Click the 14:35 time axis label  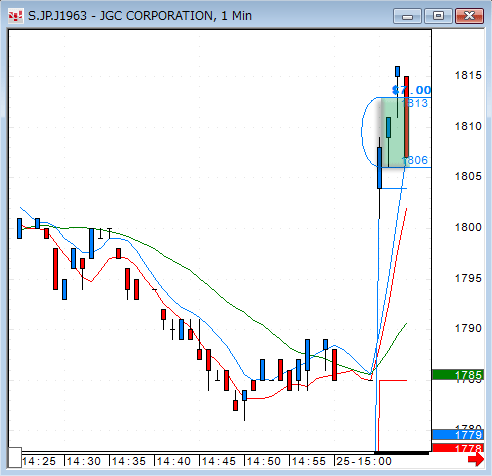pyautogui.click(x=129, y=461)
